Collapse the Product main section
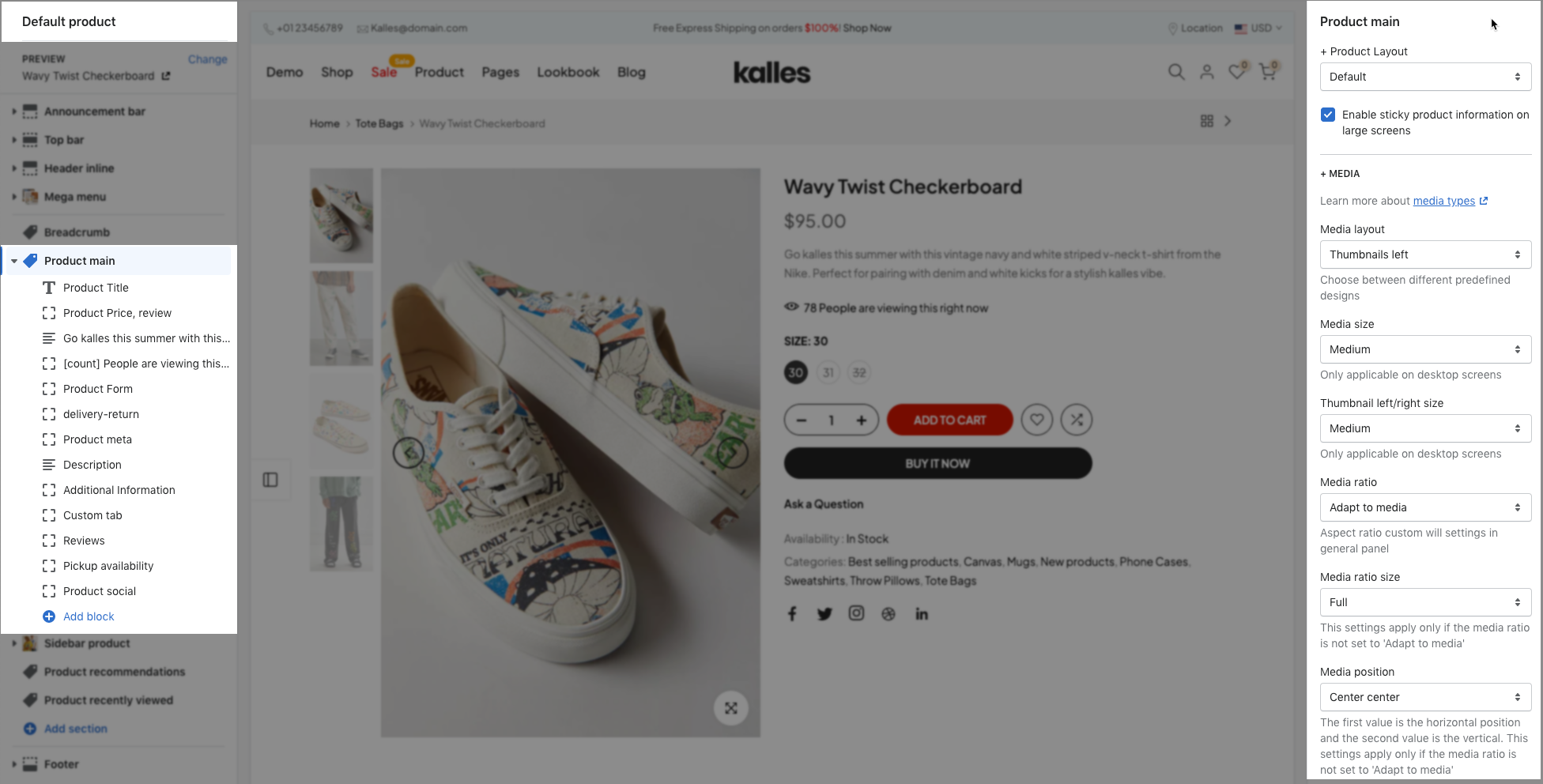Viewport: 1543px width, 784px height. coord(14,261)
